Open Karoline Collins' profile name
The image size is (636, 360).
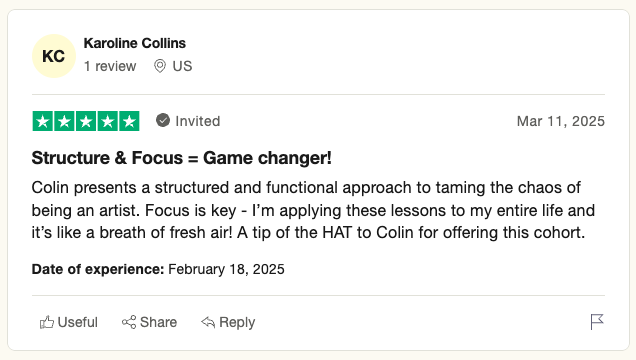coord(135,43)
